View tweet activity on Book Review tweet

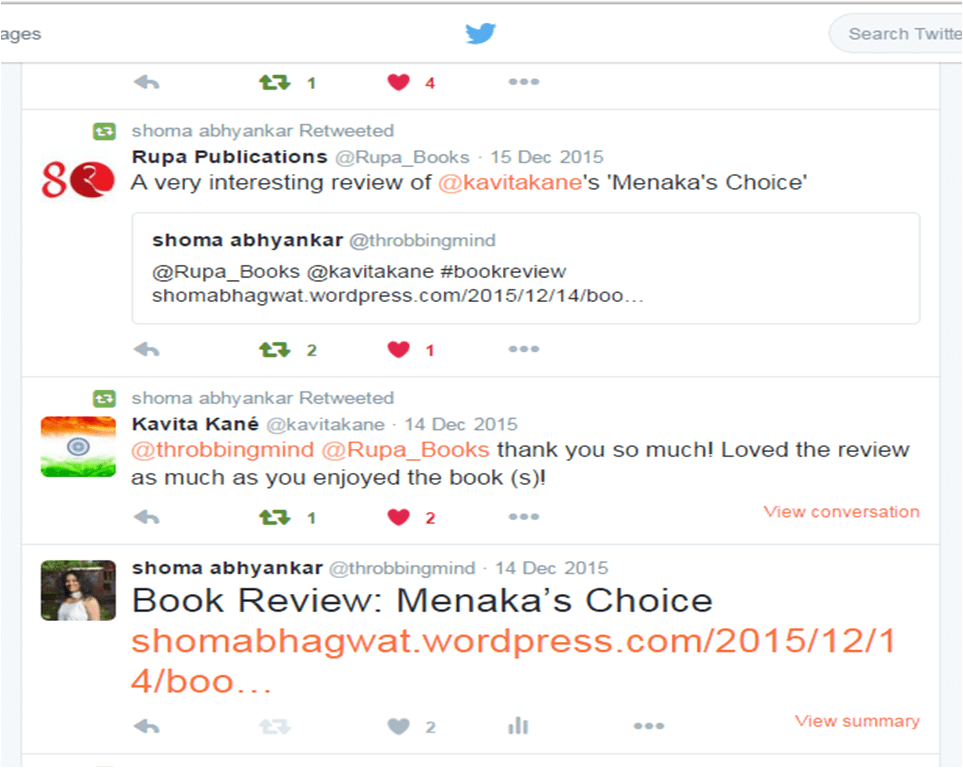tap(518, 726)
